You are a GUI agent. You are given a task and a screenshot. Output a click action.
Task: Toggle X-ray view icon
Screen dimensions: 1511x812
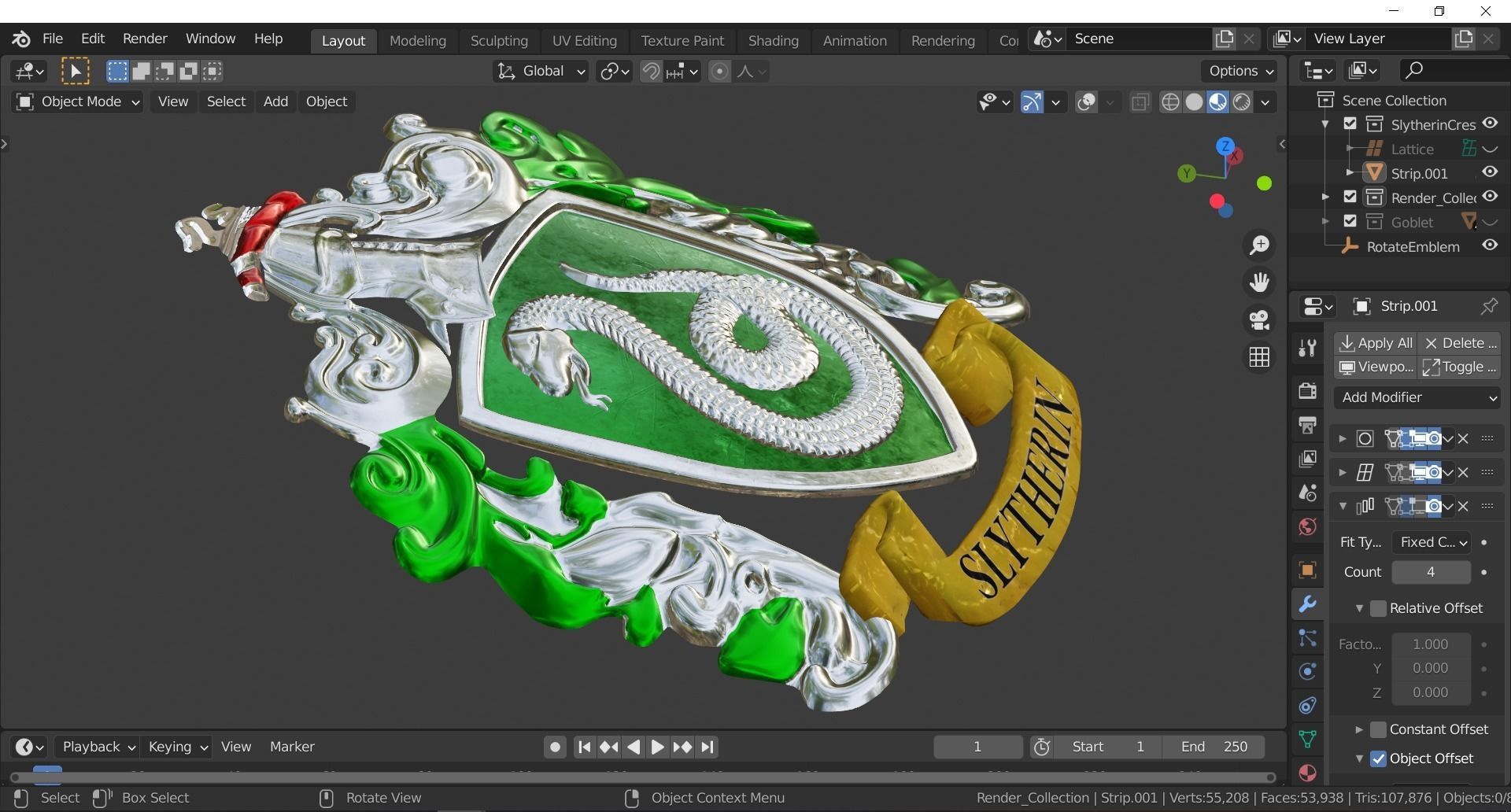1140,102
